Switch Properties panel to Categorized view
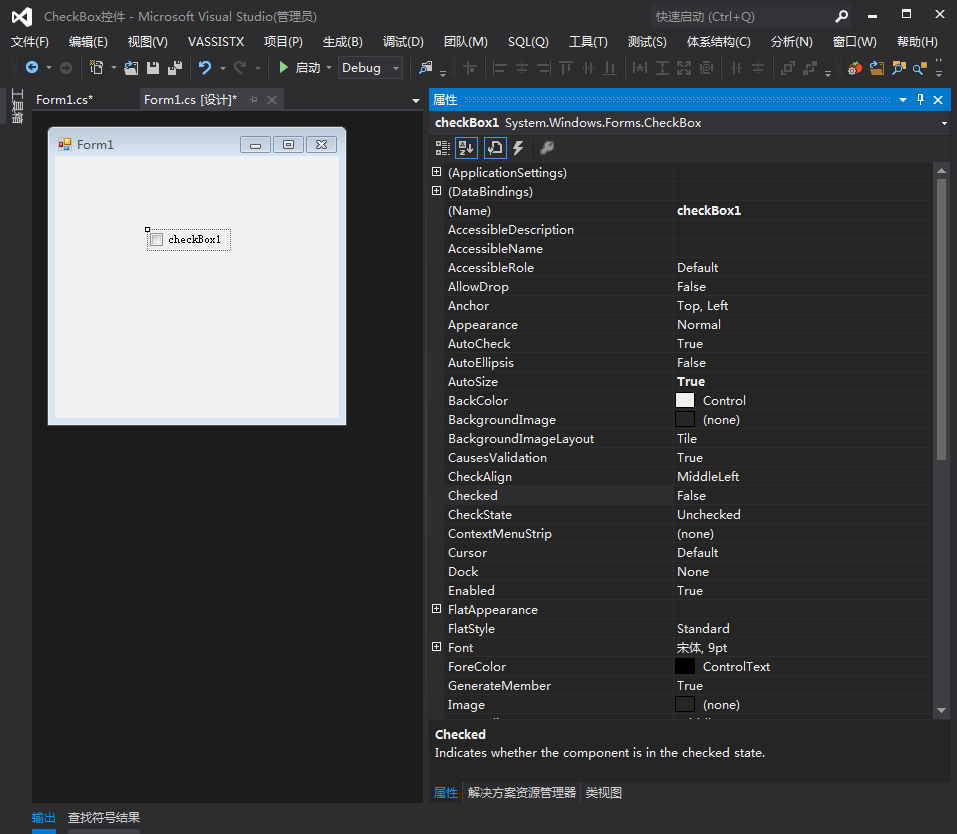Screen dimensions: 957x834 click(442, 147)
